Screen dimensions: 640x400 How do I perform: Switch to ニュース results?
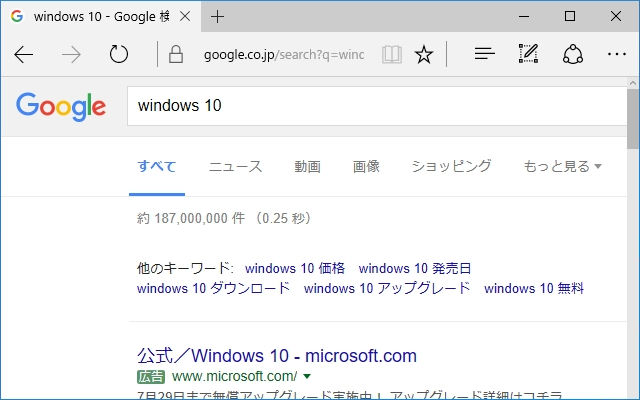pyautogui.click(x=236, y=167)
